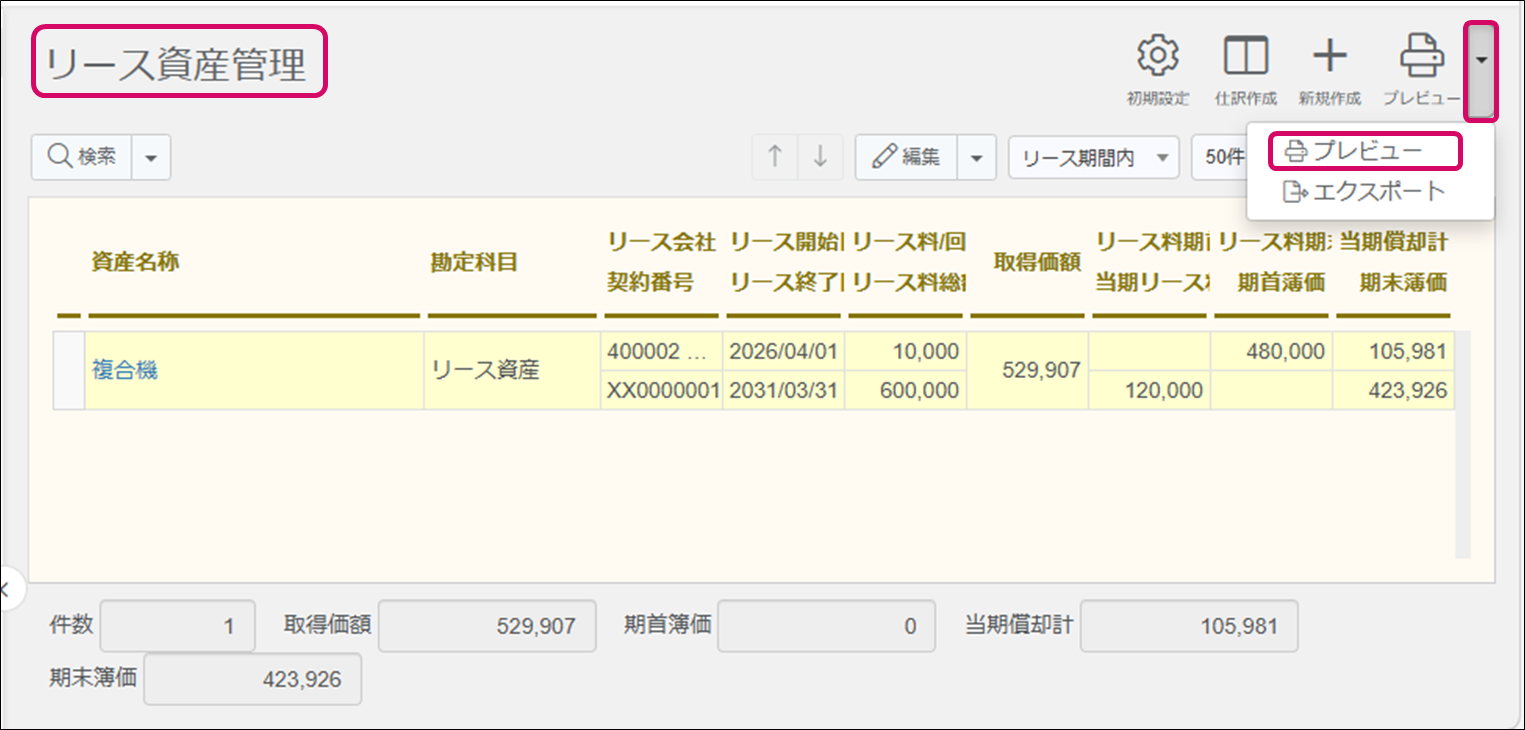
Task: Click the 検索 search button
Action: 82,157
